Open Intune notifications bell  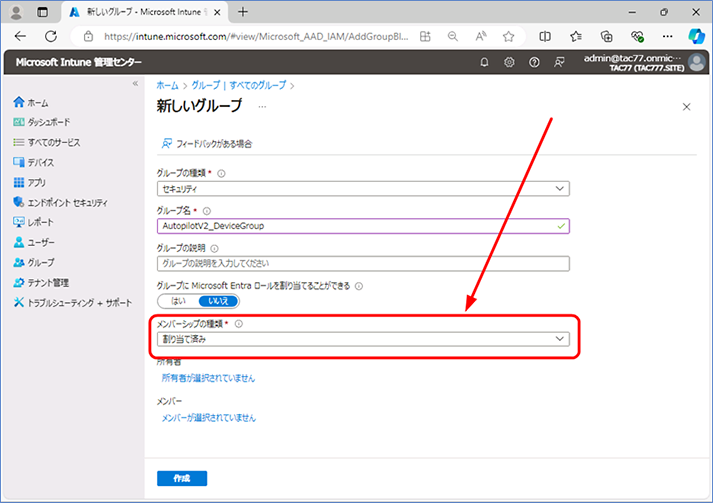click(484, 62)
